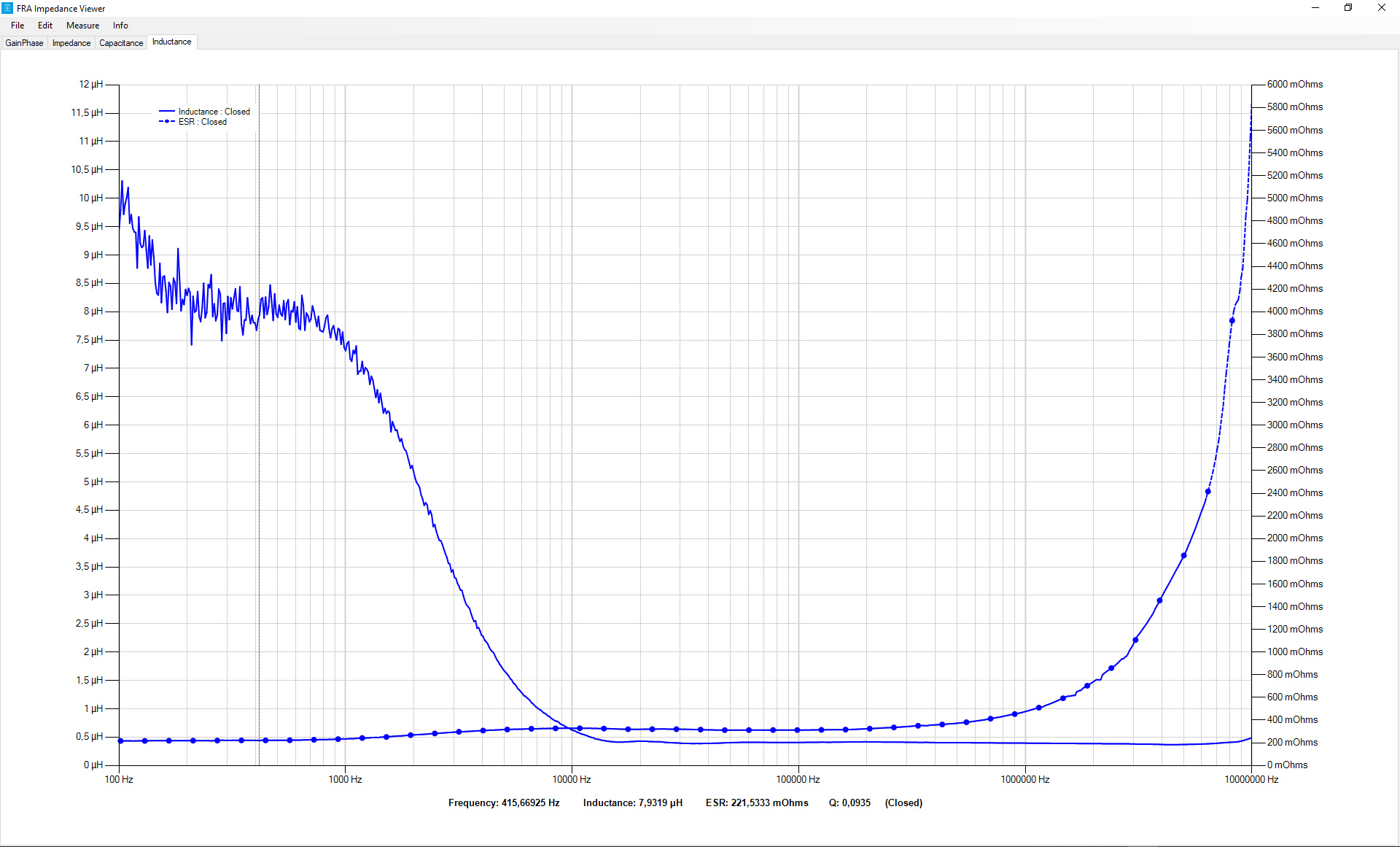Click the ESR data point near 3800 mOhms
Screen dimensions: 1400x847
tap(1232, 321)
